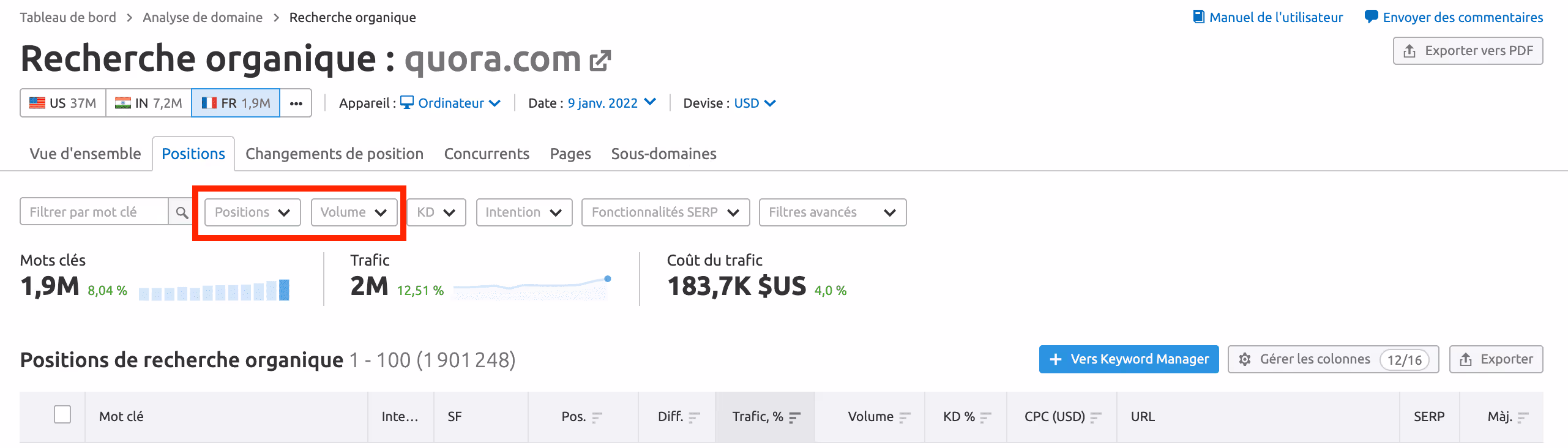1568x448 pixels.
Task: Sort table by Diff. column icon
Action: (694, 417)
